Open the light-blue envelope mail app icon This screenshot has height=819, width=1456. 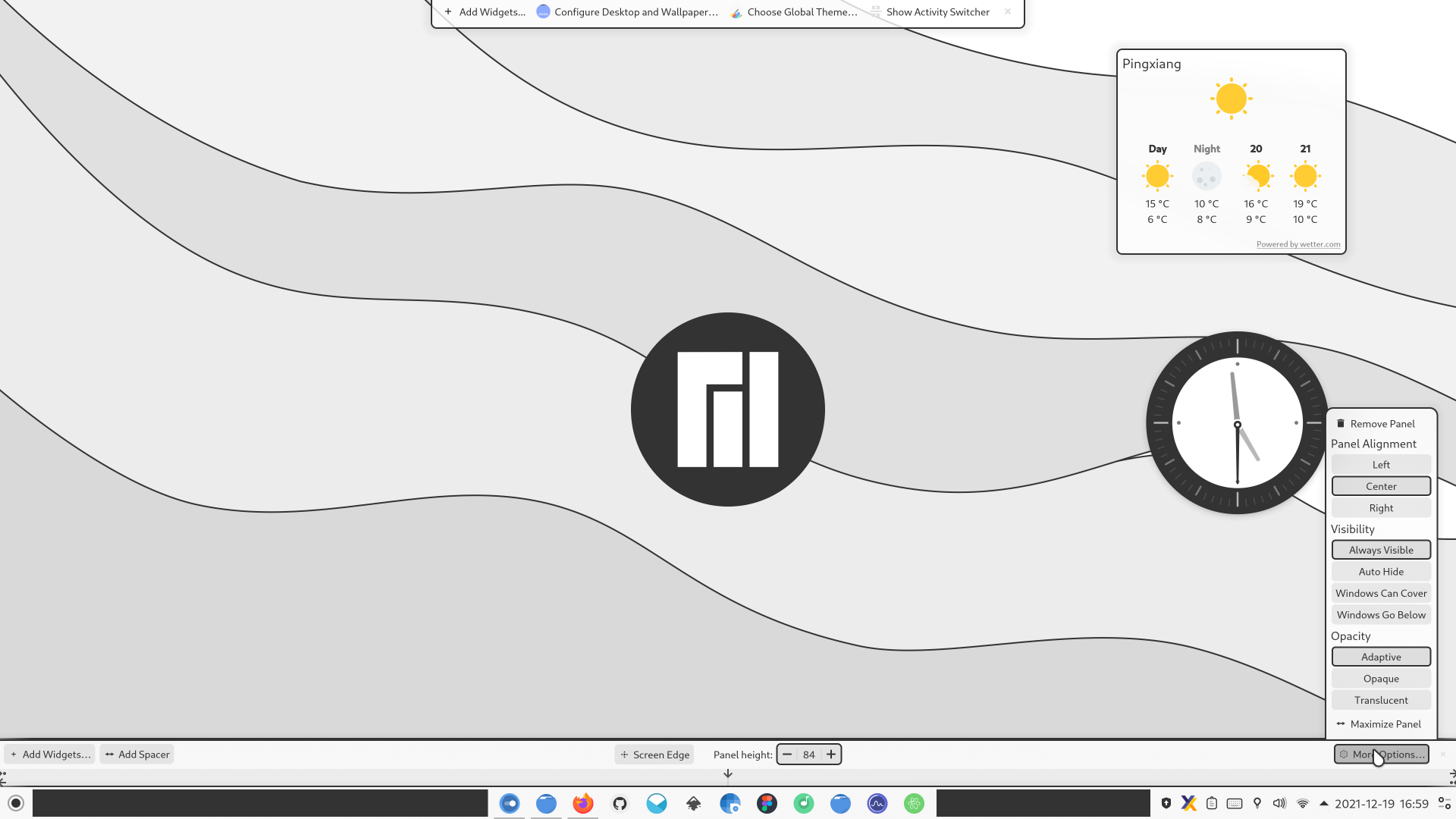pos(657,803)
